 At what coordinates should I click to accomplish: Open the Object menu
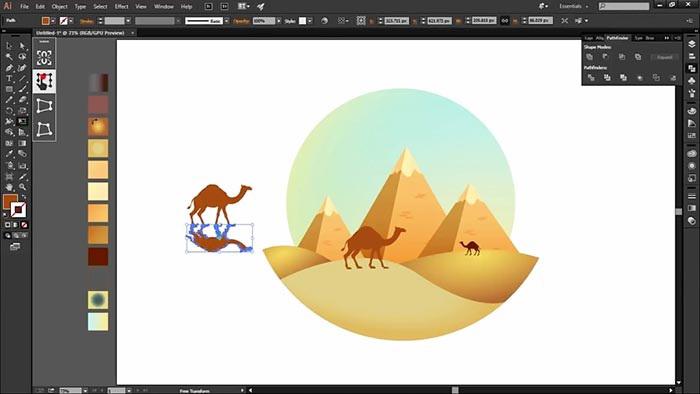59,6
